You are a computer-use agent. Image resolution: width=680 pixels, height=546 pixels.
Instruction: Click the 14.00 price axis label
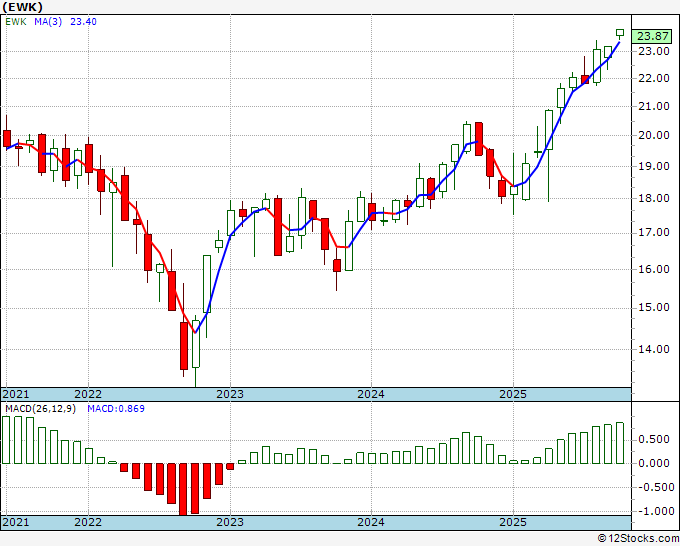[x=654, y=350]
